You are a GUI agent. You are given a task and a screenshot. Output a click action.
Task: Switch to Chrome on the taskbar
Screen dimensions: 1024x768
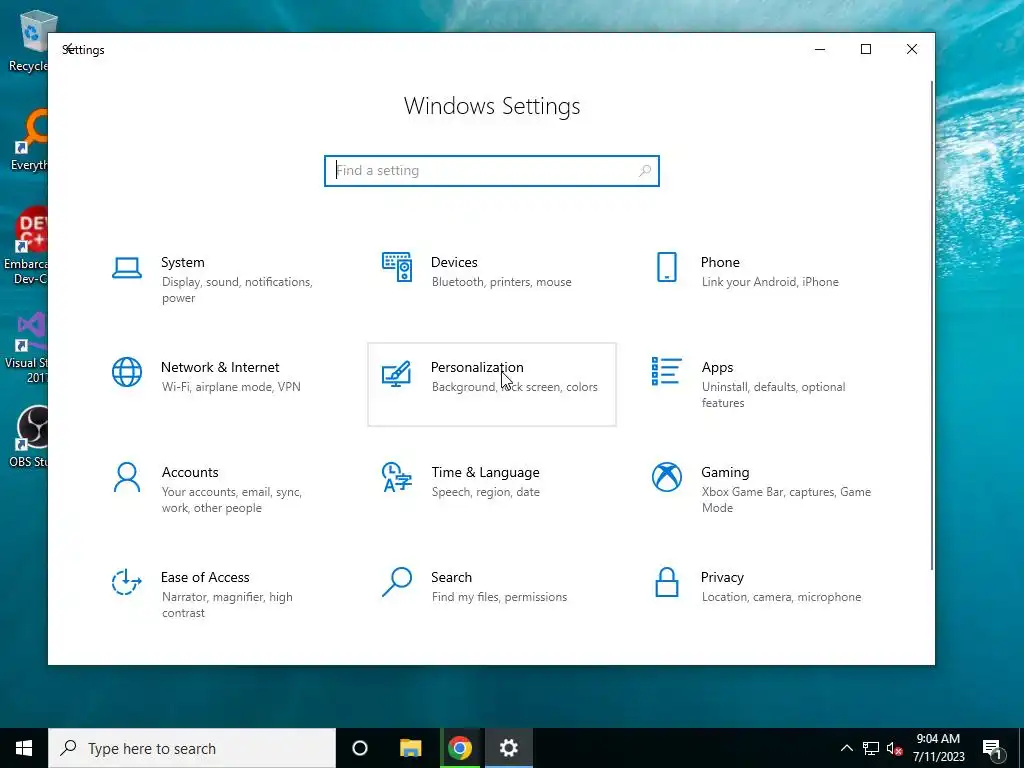(460, 748)
